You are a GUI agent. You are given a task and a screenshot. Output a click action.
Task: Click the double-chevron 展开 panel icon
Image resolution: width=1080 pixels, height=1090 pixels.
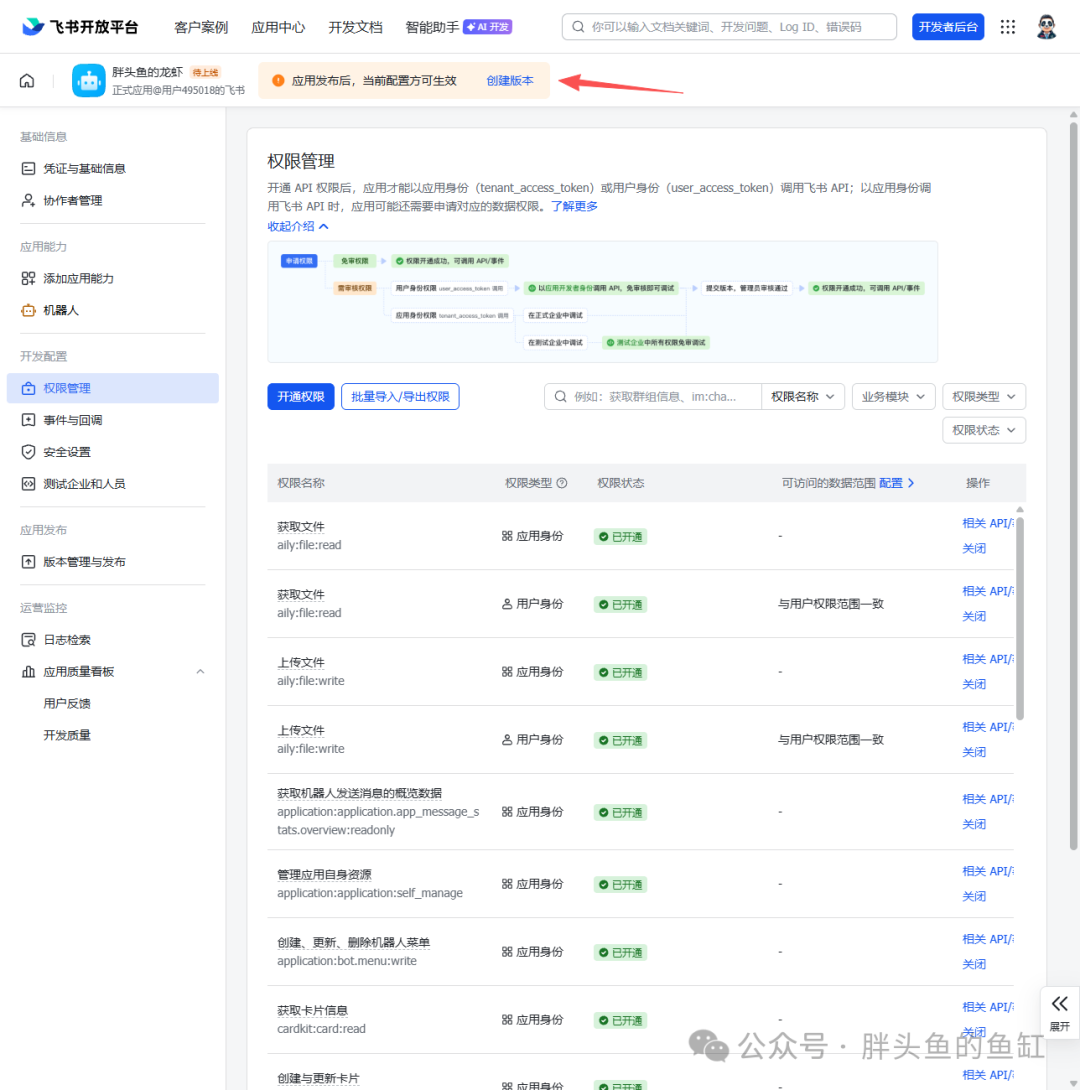pos(1059,1004)
